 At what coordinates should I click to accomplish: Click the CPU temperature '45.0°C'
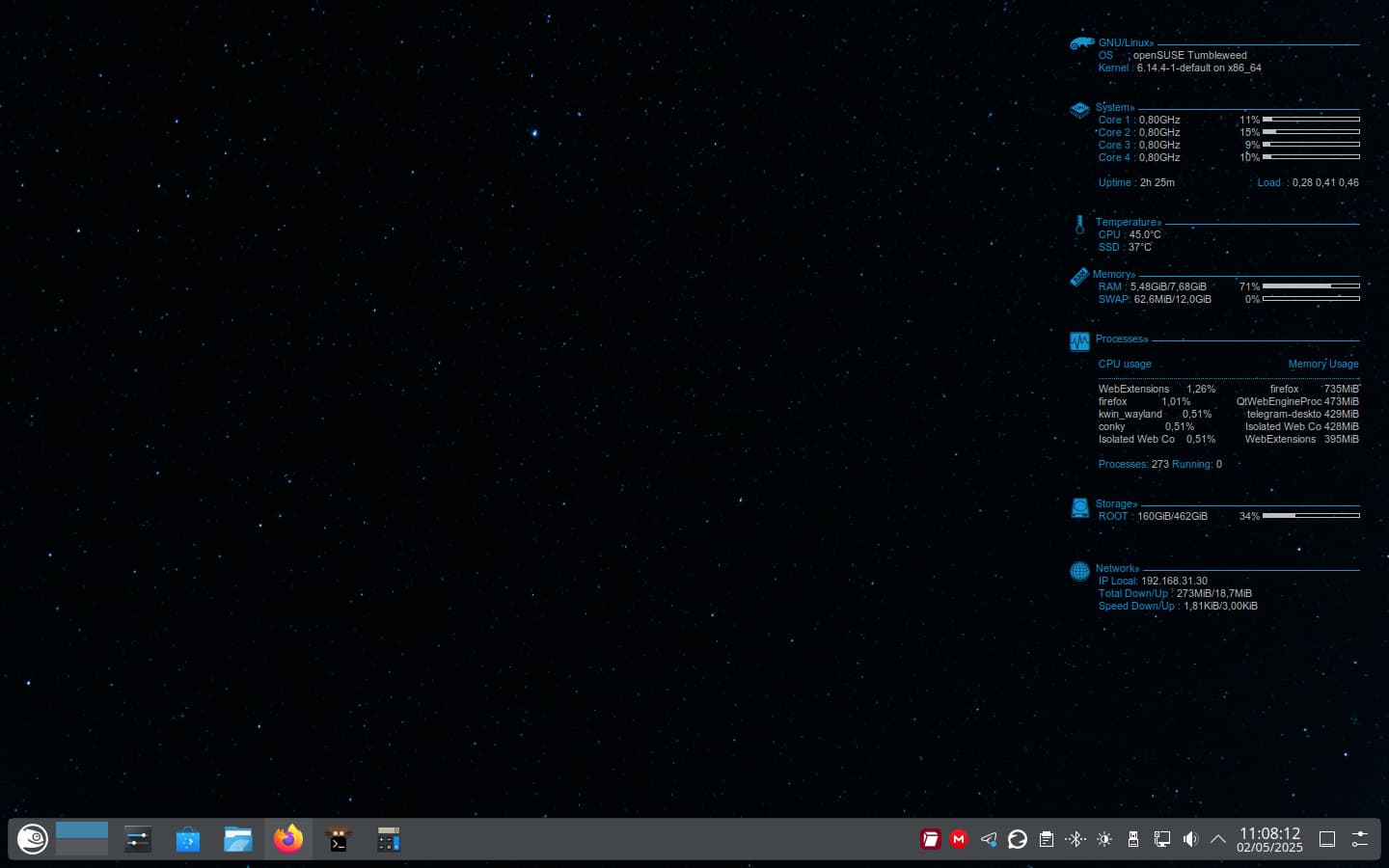point(1145,234)
